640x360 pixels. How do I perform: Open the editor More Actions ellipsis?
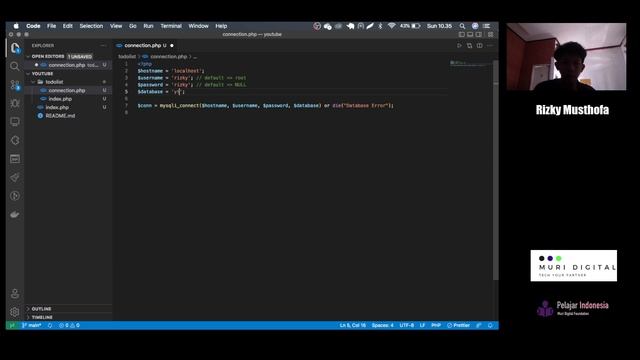point(490,46)
